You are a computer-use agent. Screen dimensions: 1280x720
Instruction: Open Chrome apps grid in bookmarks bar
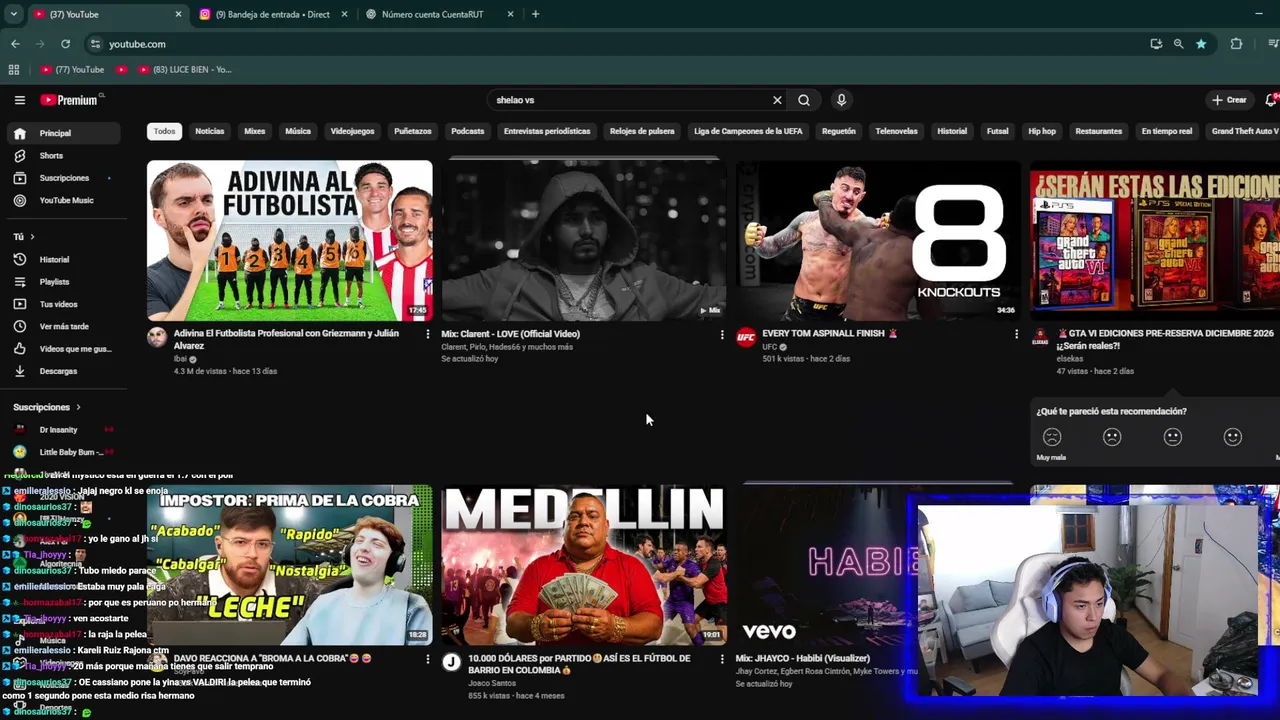point(14,70)
